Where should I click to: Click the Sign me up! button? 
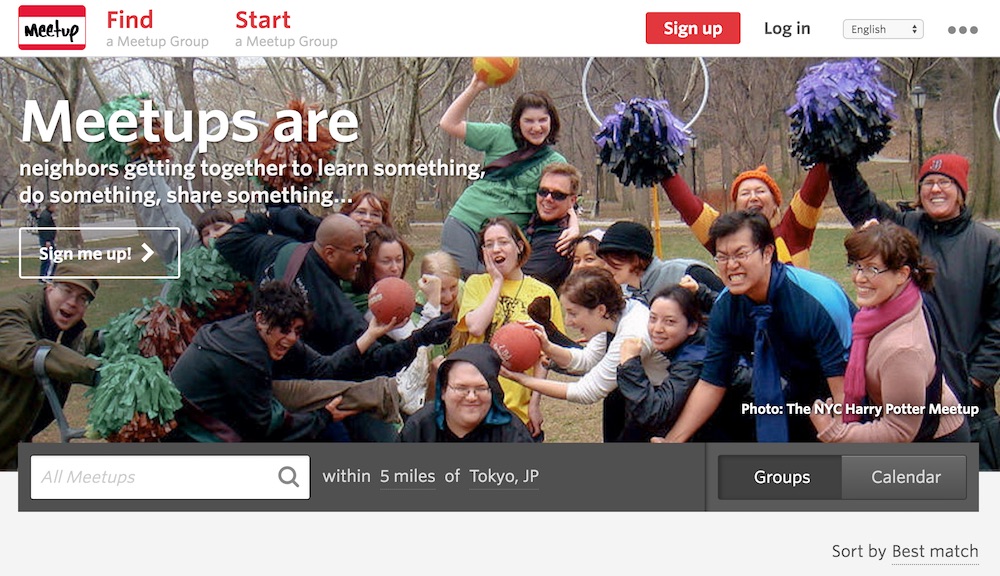(x=99, y=253)
